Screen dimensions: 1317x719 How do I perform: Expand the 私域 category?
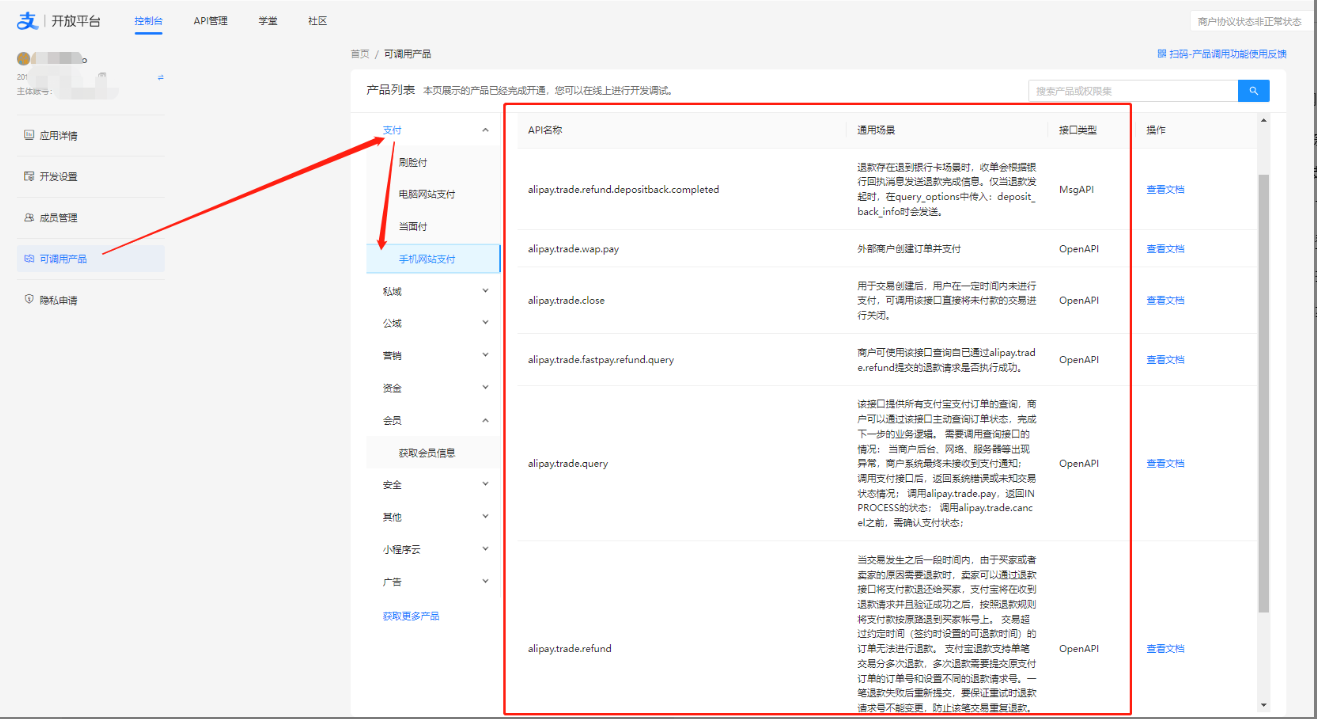tap(485, 291)
